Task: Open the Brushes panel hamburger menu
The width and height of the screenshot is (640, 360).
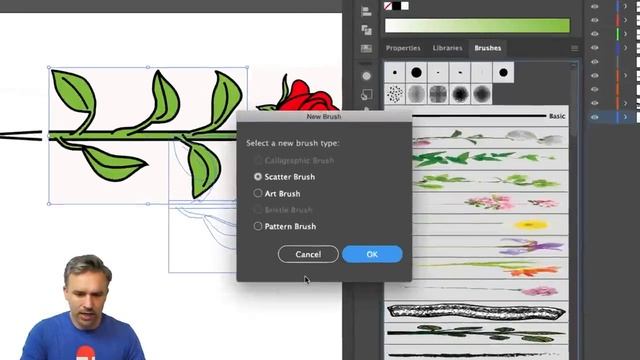Action: pos(574,48)
